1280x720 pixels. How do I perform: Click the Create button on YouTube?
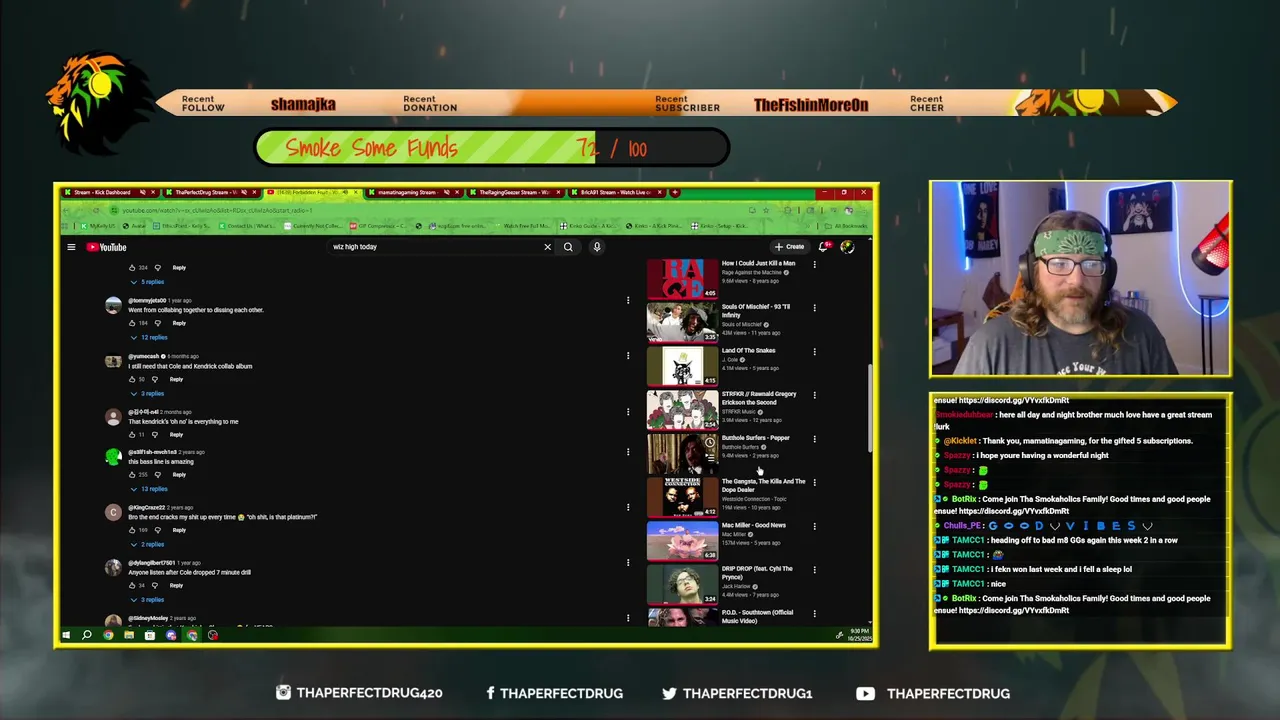[789, 247]
